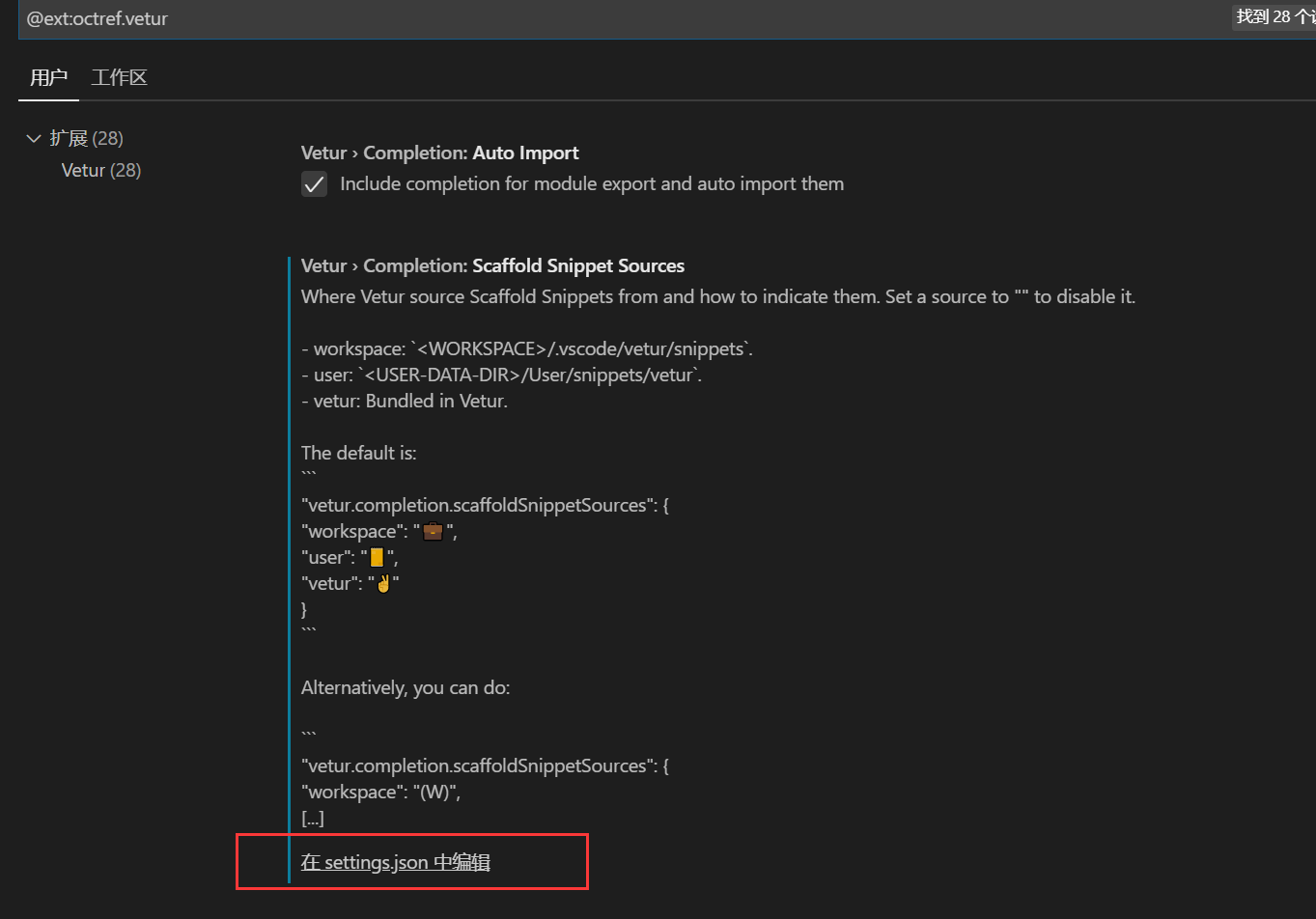Toggle "Include completion for module export" setting
This screenshot has width=1316, height=919.
(314, 183)
